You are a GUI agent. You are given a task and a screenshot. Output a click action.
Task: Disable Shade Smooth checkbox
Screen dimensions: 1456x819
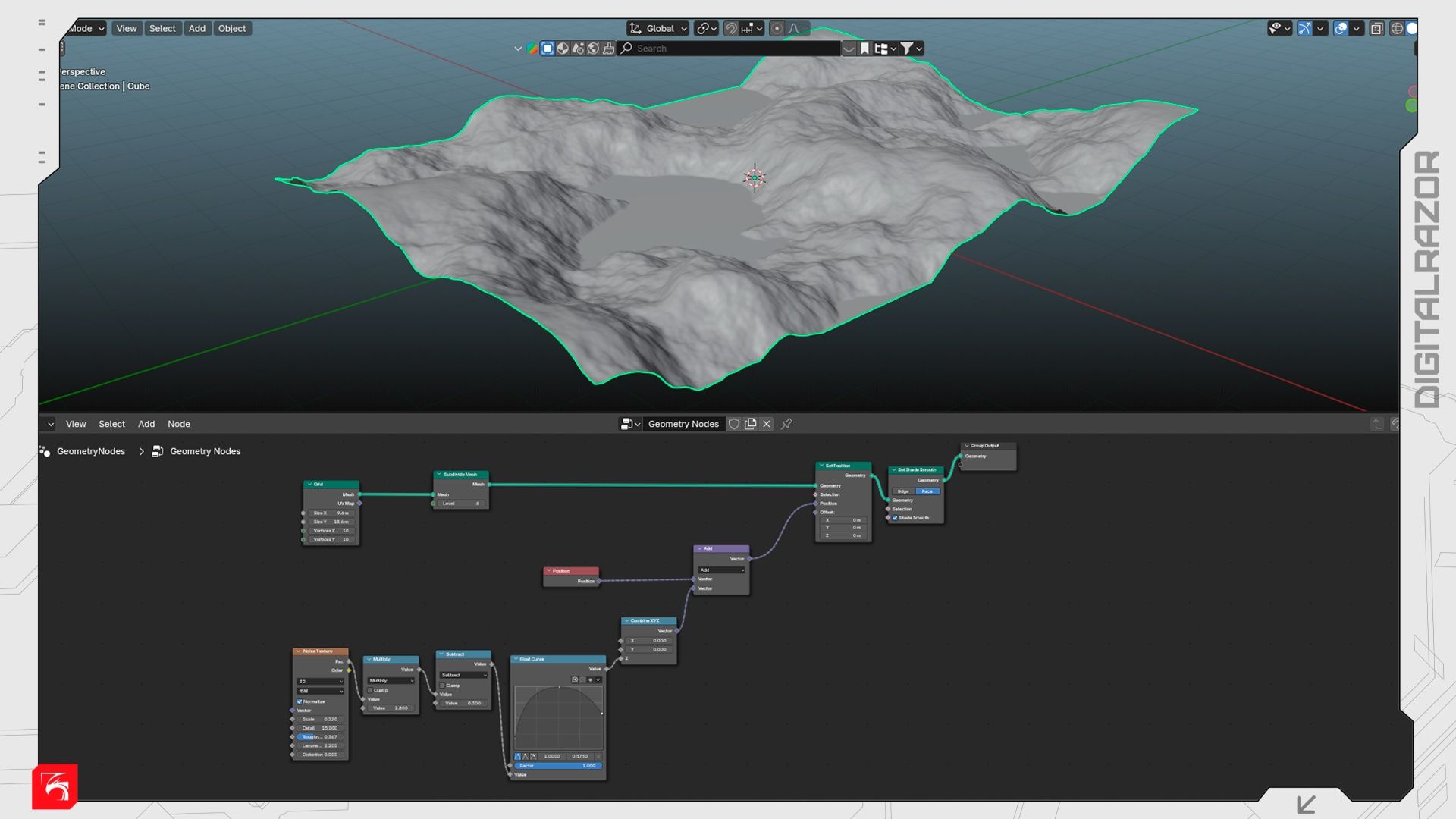coord(895,518)
